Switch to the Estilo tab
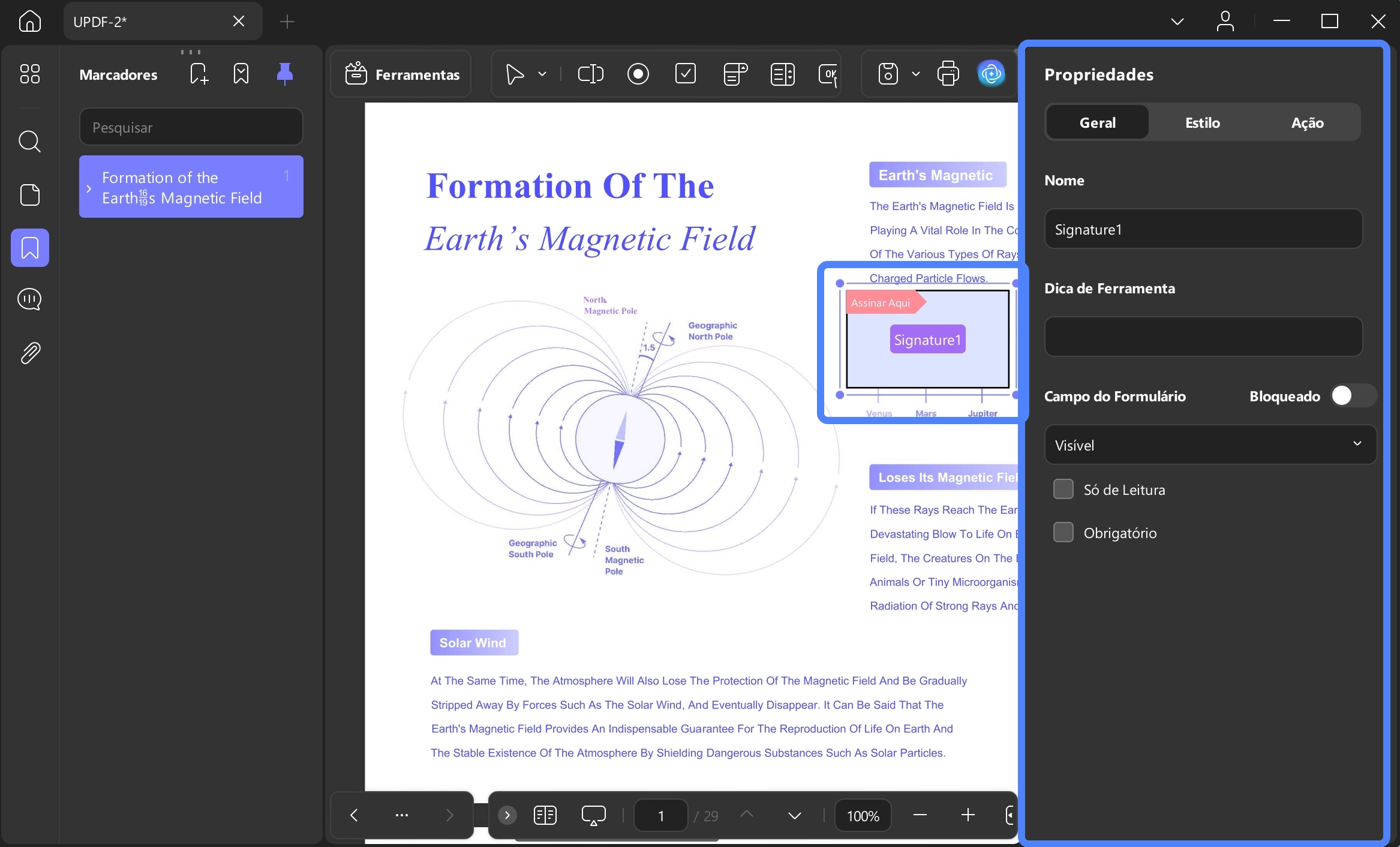Viewport: 1400px width, 847px height. pyautogui.click(x=1203, y=123)
